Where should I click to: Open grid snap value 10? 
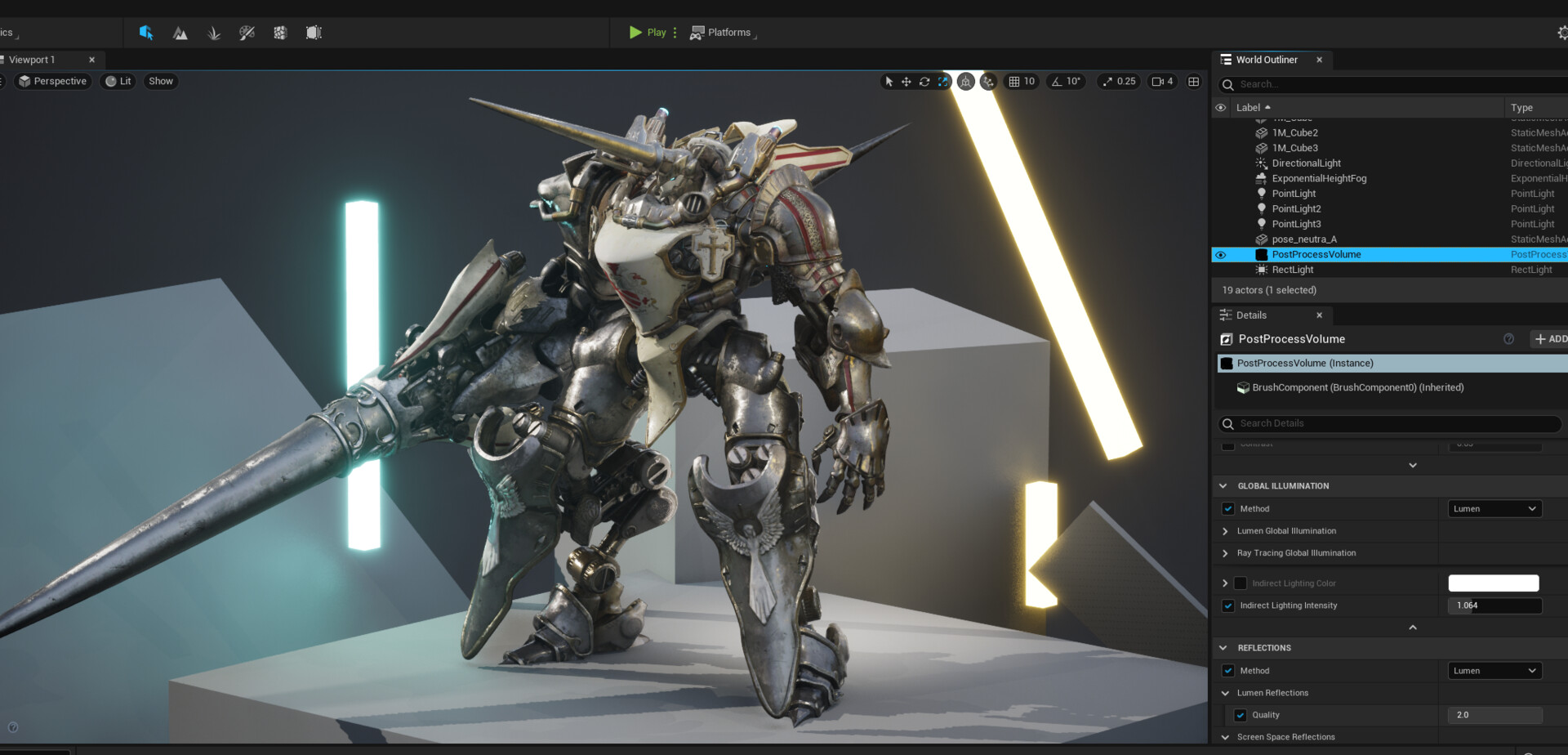[1030, 82]
